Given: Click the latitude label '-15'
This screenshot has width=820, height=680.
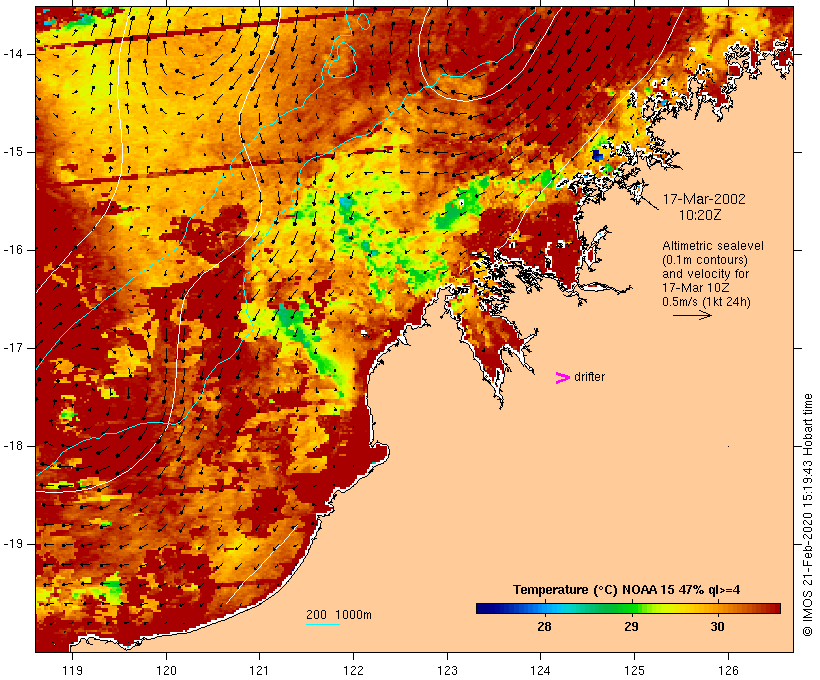Looking at the screenshot, I should 12,152.
